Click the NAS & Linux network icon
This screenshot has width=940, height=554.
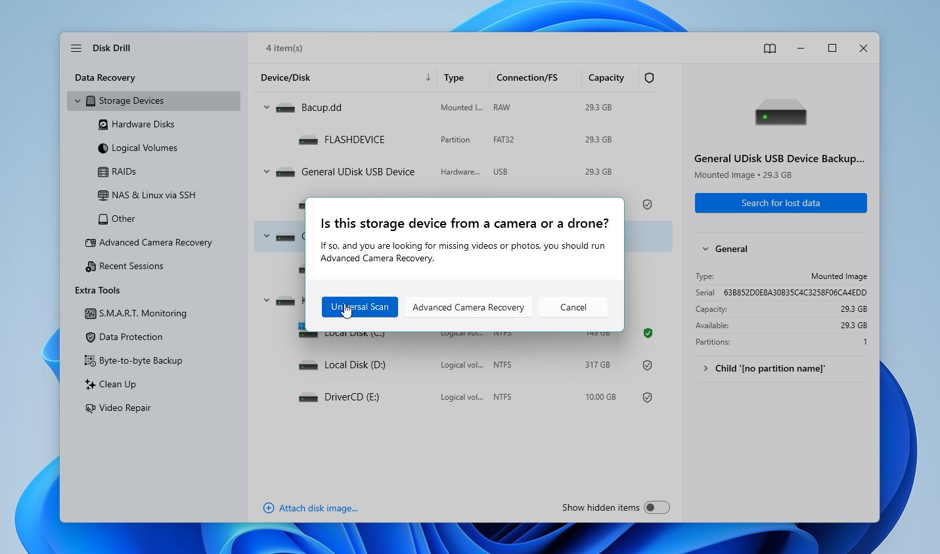click(103, 195)
